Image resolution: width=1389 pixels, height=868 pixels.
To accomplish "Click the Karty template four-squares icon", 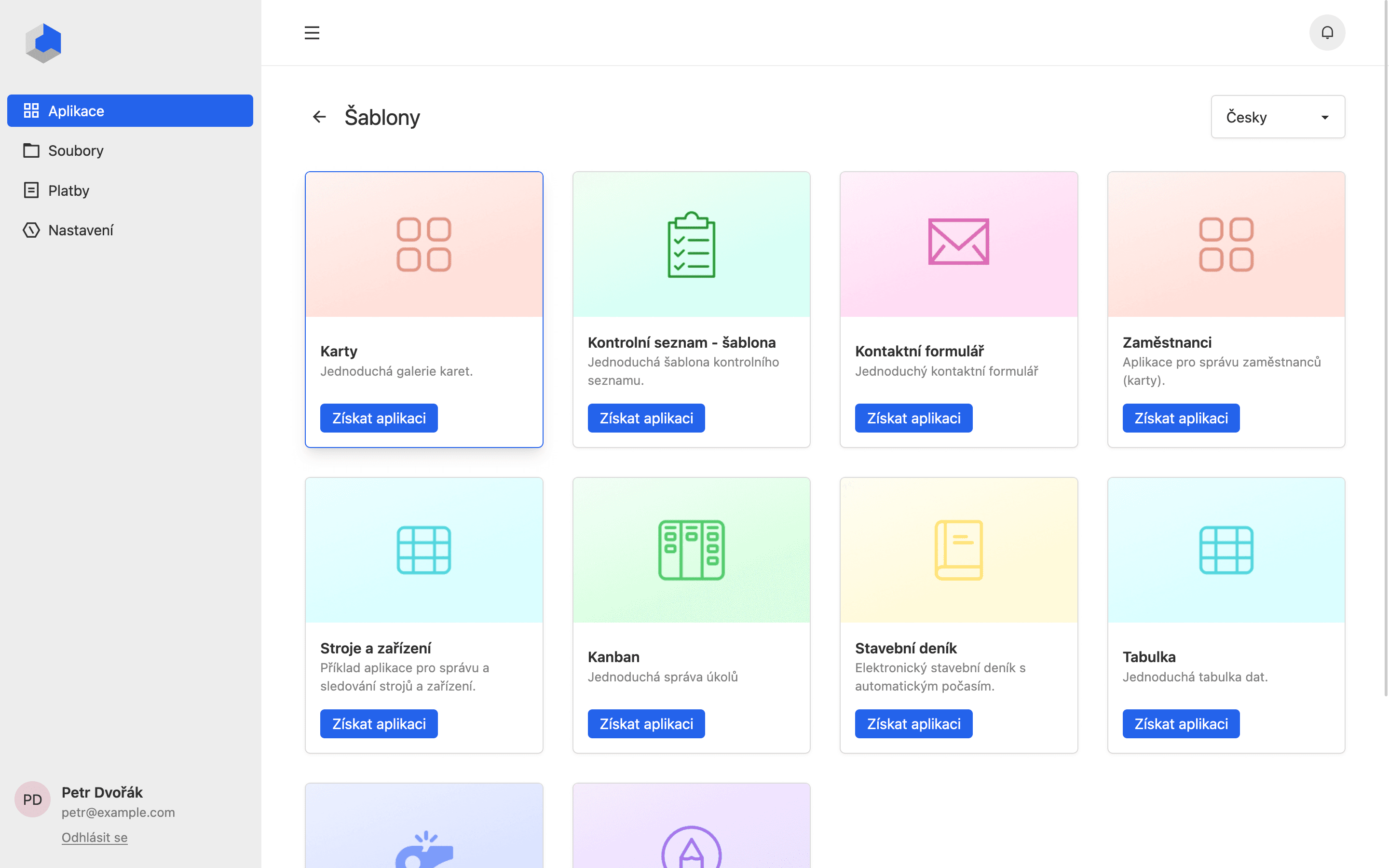I will [x=424, y=244].
